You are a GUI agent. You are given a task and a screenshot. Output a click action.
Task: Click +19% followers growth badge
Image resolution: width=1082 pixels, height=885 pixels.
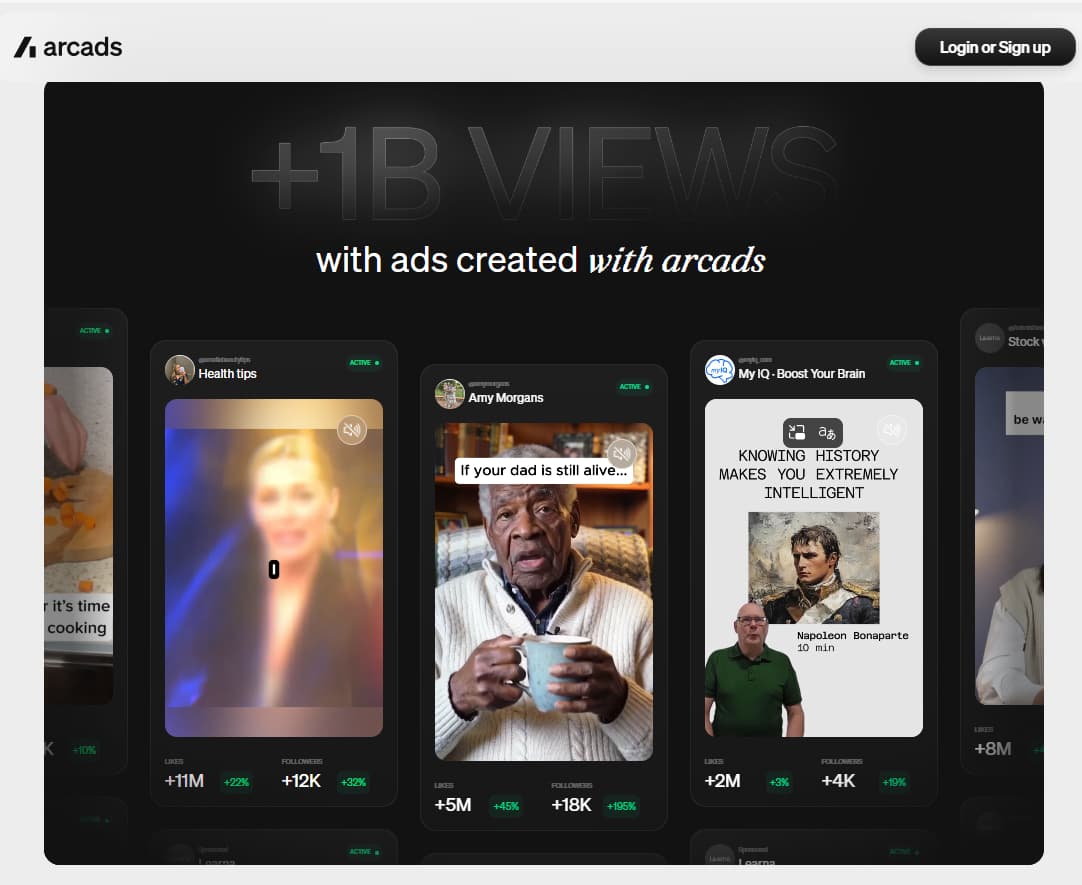[x=894, y=782]
